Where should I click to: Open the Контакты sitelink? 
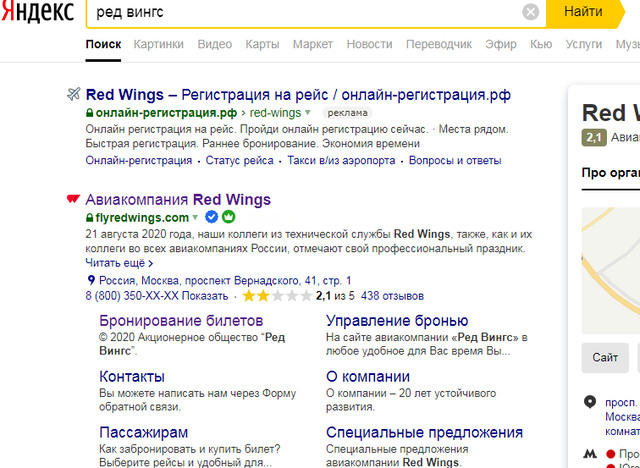pyautogui.click(x=132, y=377)
